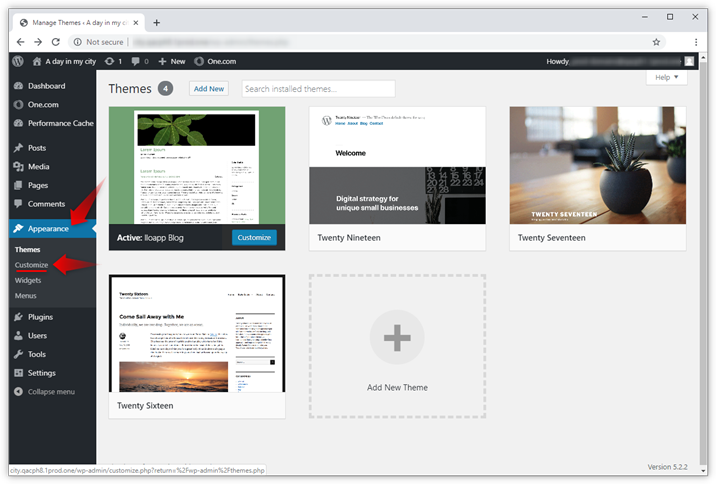Image resolution: width=716 pixels, height=484 pixels.
Task: Select the Twenty Seventeen theme thumbnail
Action: click(598, 165)
